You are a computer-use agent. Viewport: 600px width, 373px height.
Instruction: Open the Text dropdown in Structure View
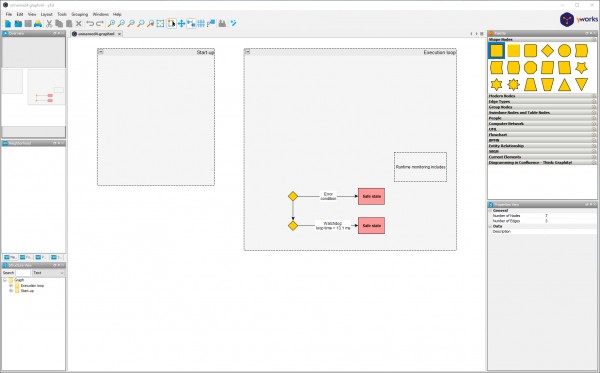pos(48,273)
